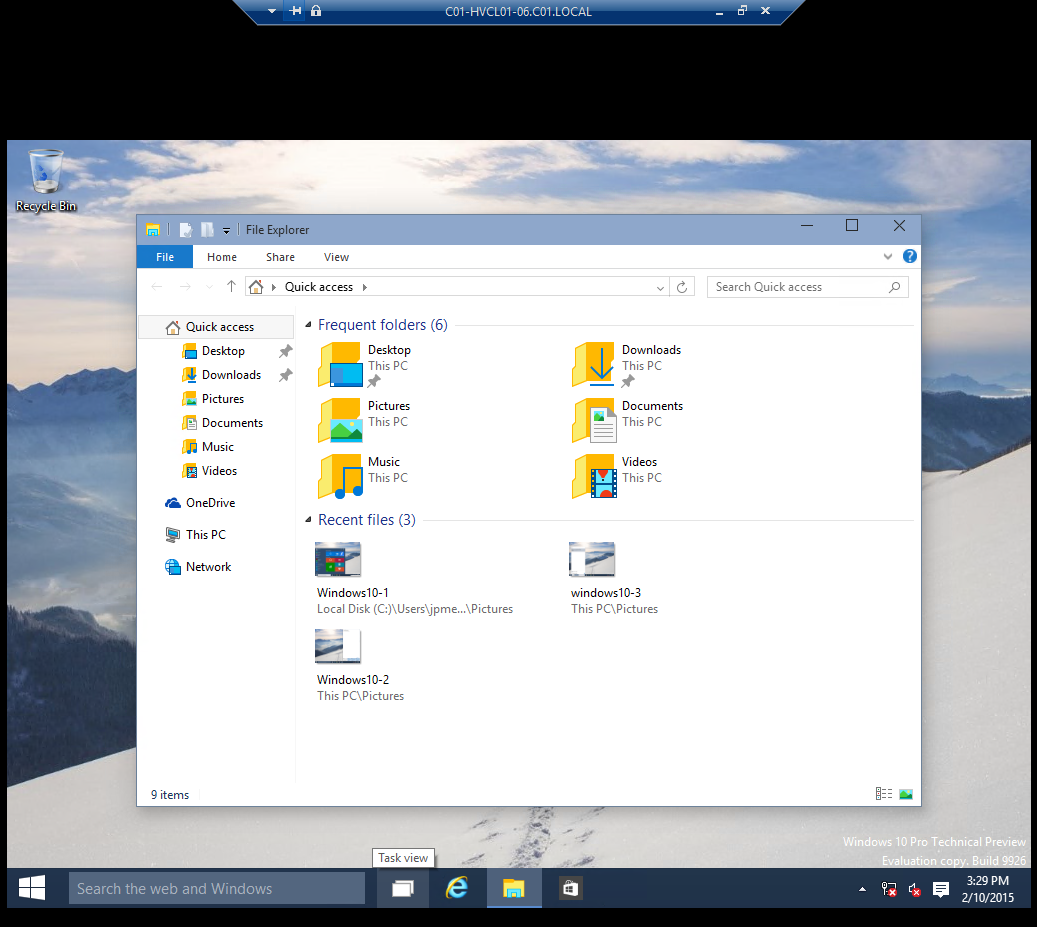Select the Windows10-1 recent file thumbnail

338,560
